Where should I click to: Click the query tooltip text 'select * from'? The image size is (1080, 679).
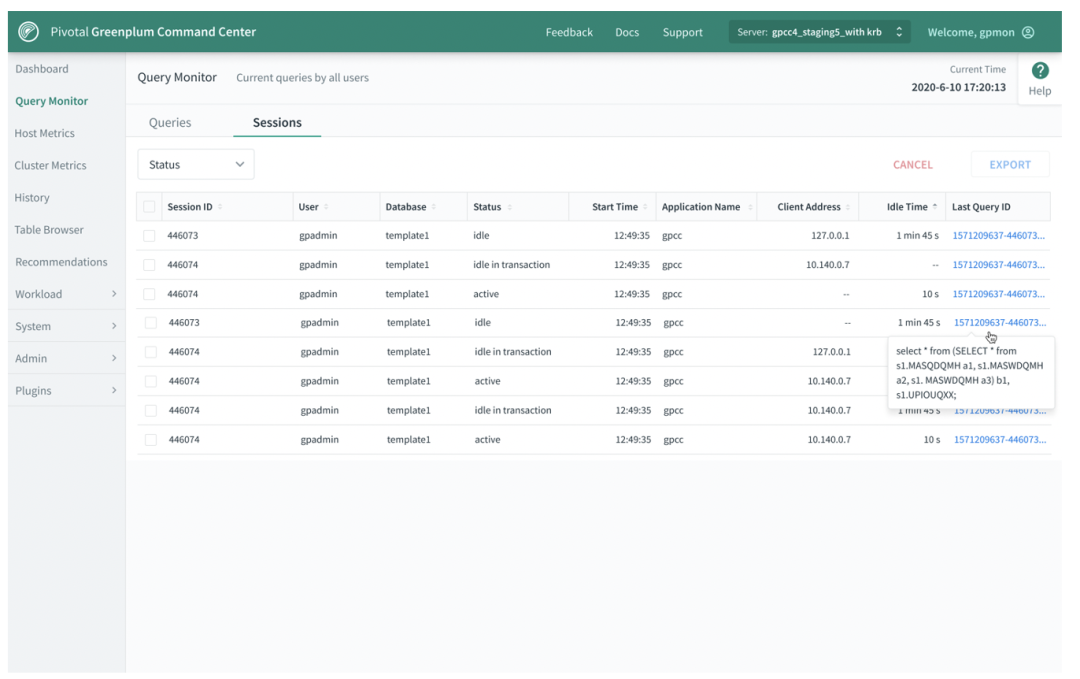pos(922,351)
